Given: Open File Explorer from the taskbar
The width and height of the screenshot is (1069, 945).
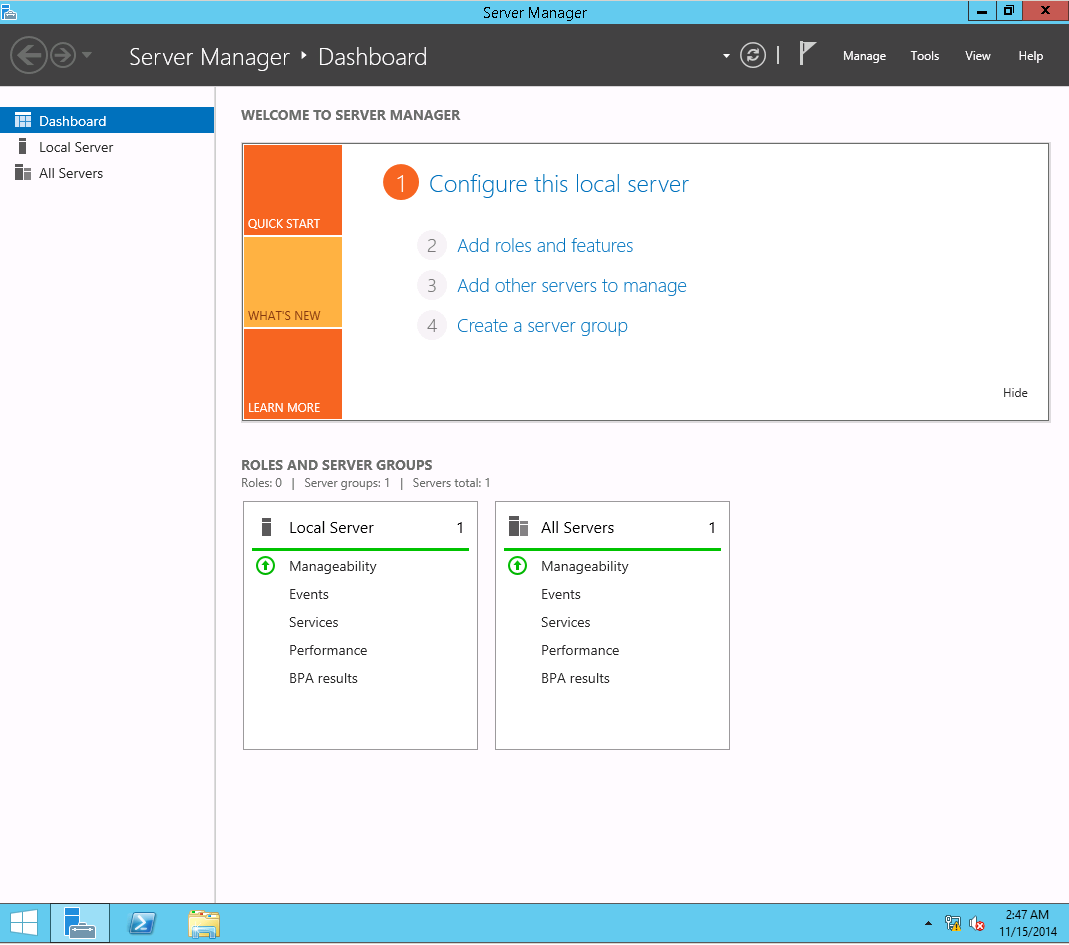Looking at the screenshot, I should coord(204,925).
